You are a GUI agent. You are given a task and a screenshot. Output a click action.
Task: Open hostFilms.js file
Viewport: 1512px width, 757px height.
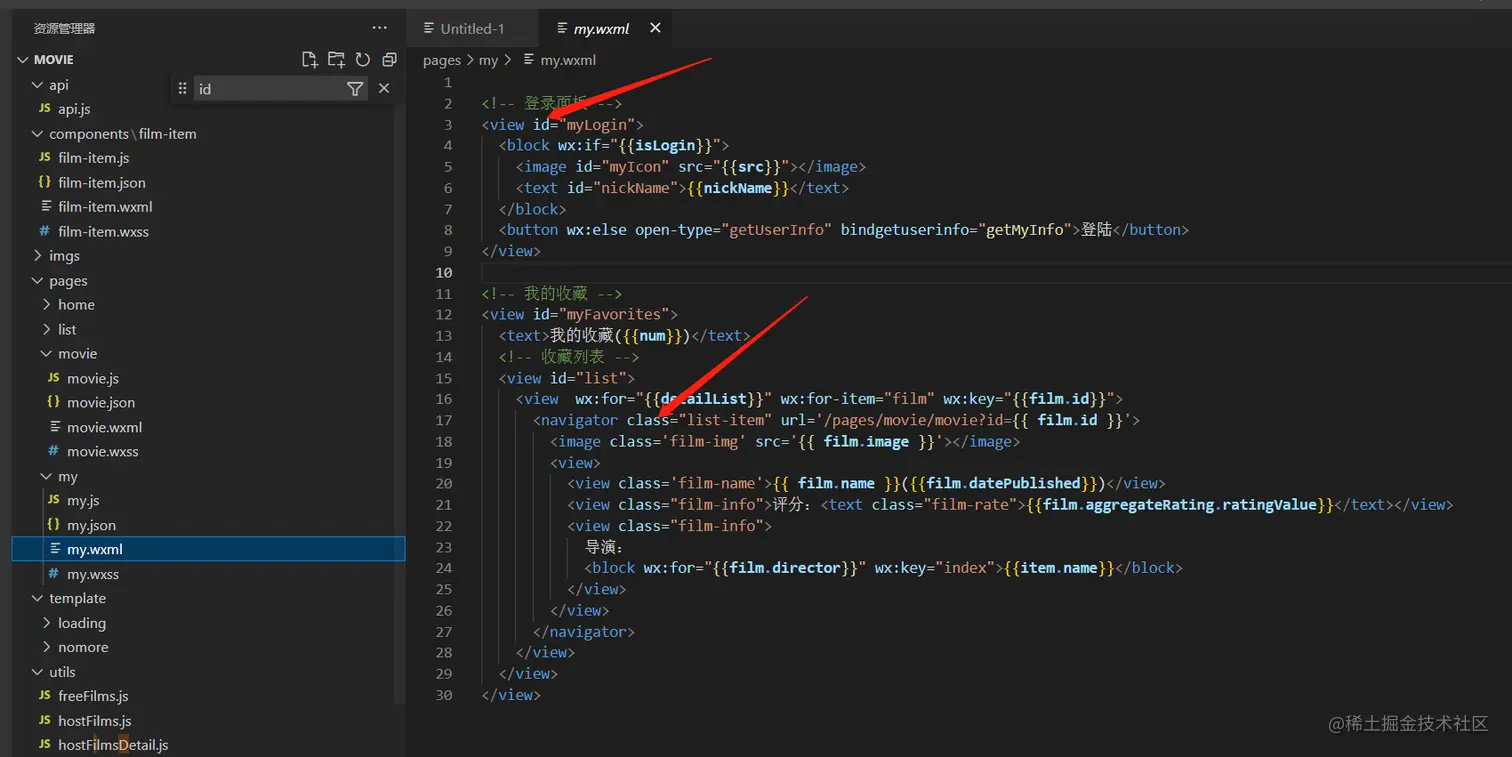pos(95,721)
